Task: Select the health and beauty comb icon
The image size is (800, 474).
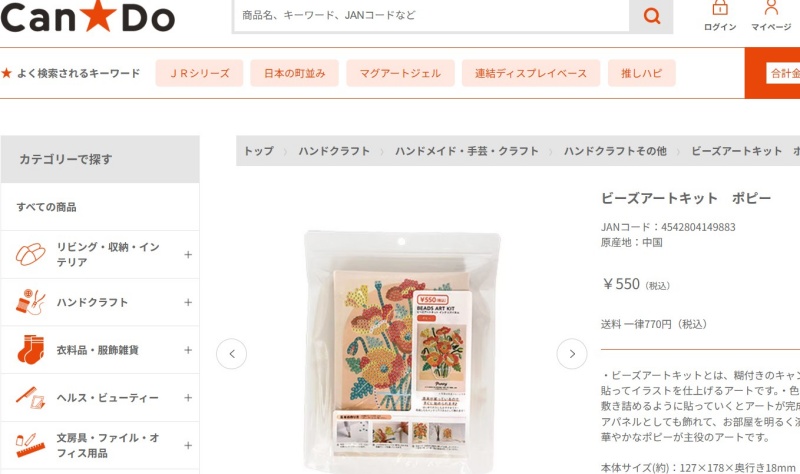Action: (30, 397)
